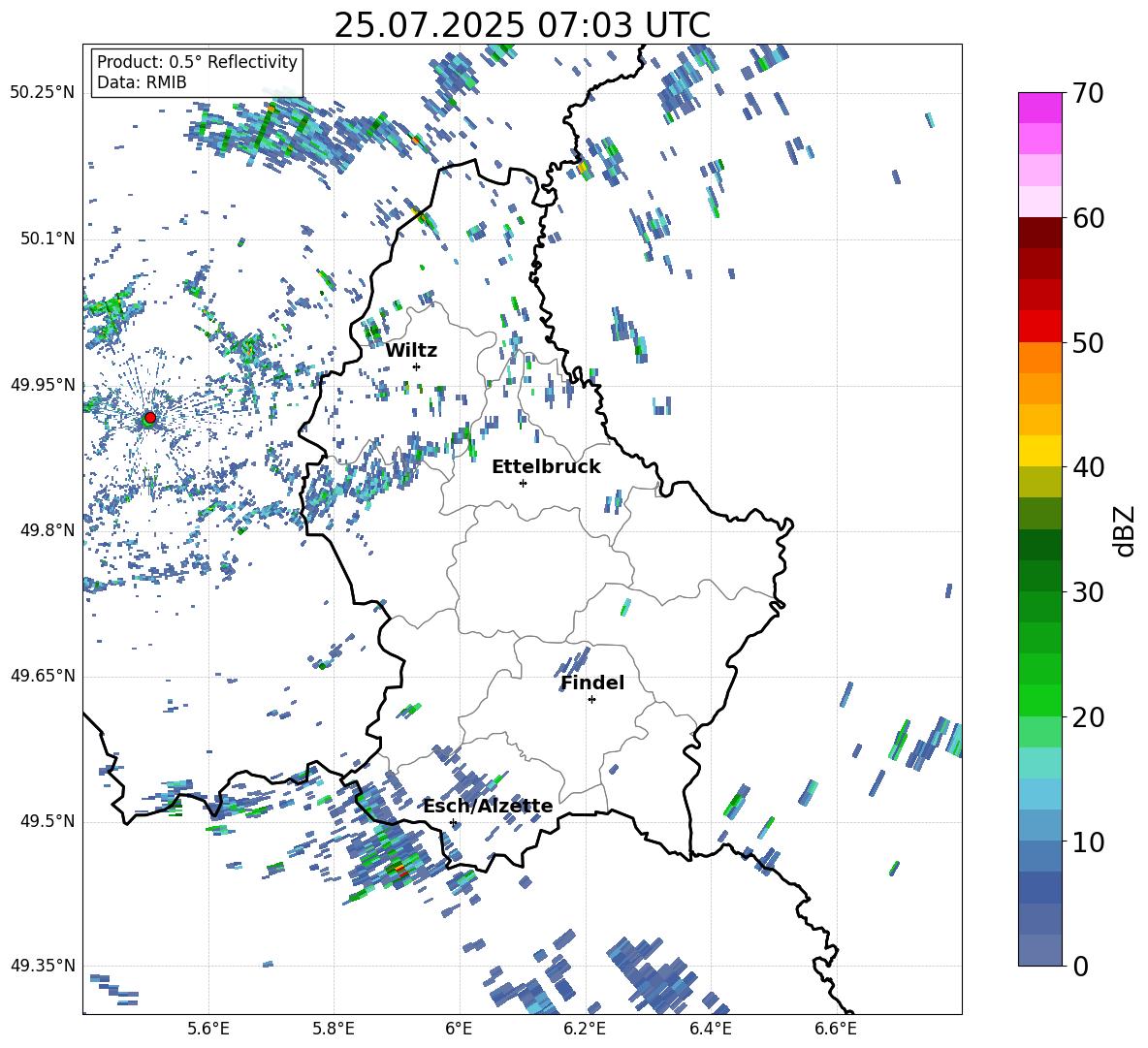Click the Esch/Alzette station cross marker

pyautogui.click(x=453, y=822)
